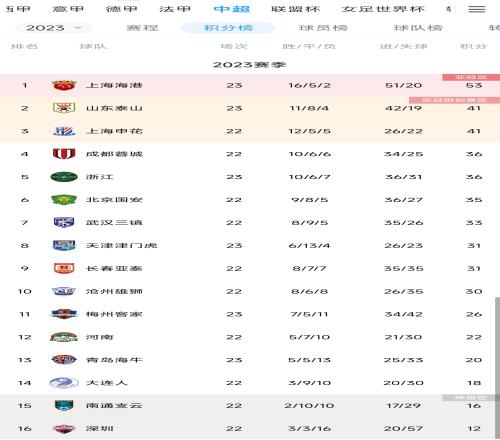Click goals 42/19 for 山东泰山

pos(403,108)
